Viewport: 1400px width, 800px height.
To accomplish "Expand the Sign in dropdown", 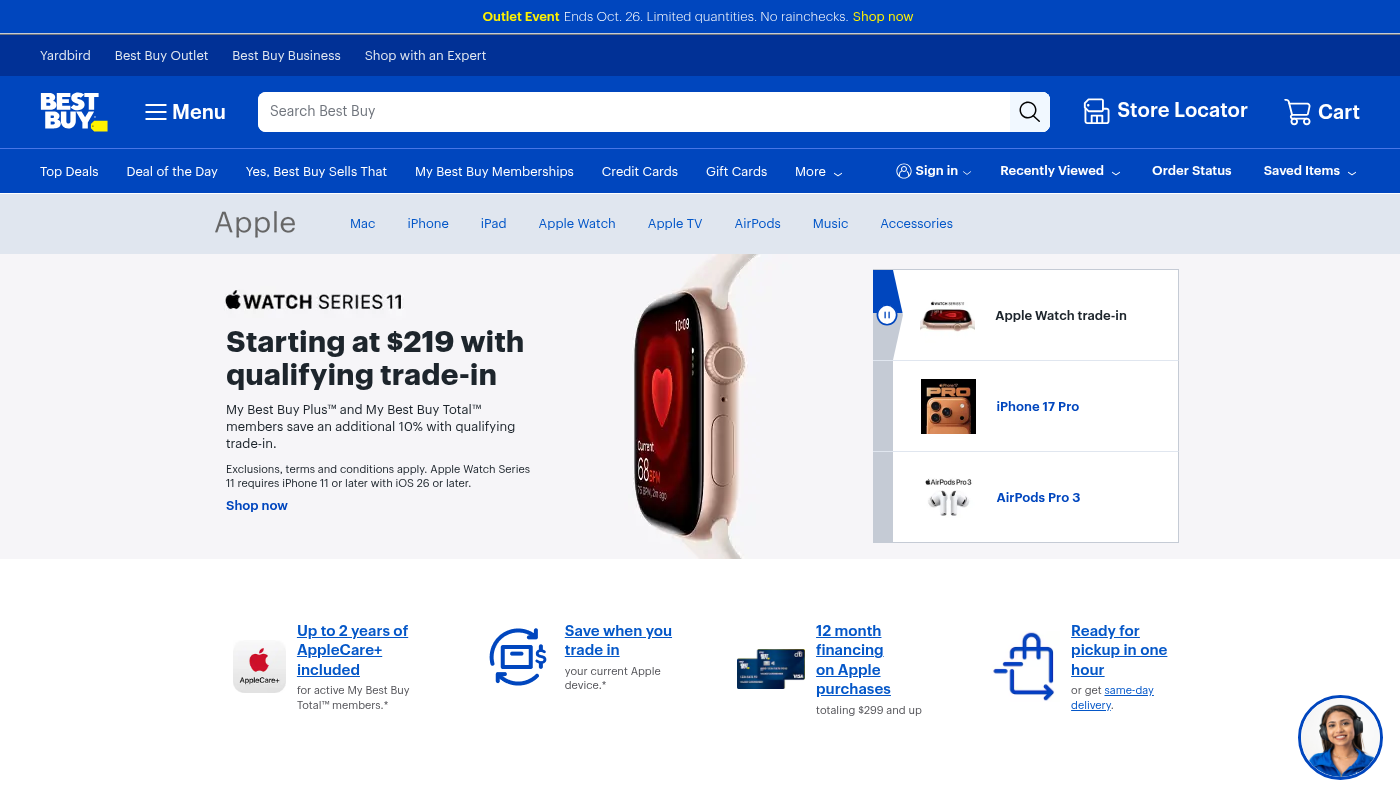I will pyautogui.click(x=934, y=171).
